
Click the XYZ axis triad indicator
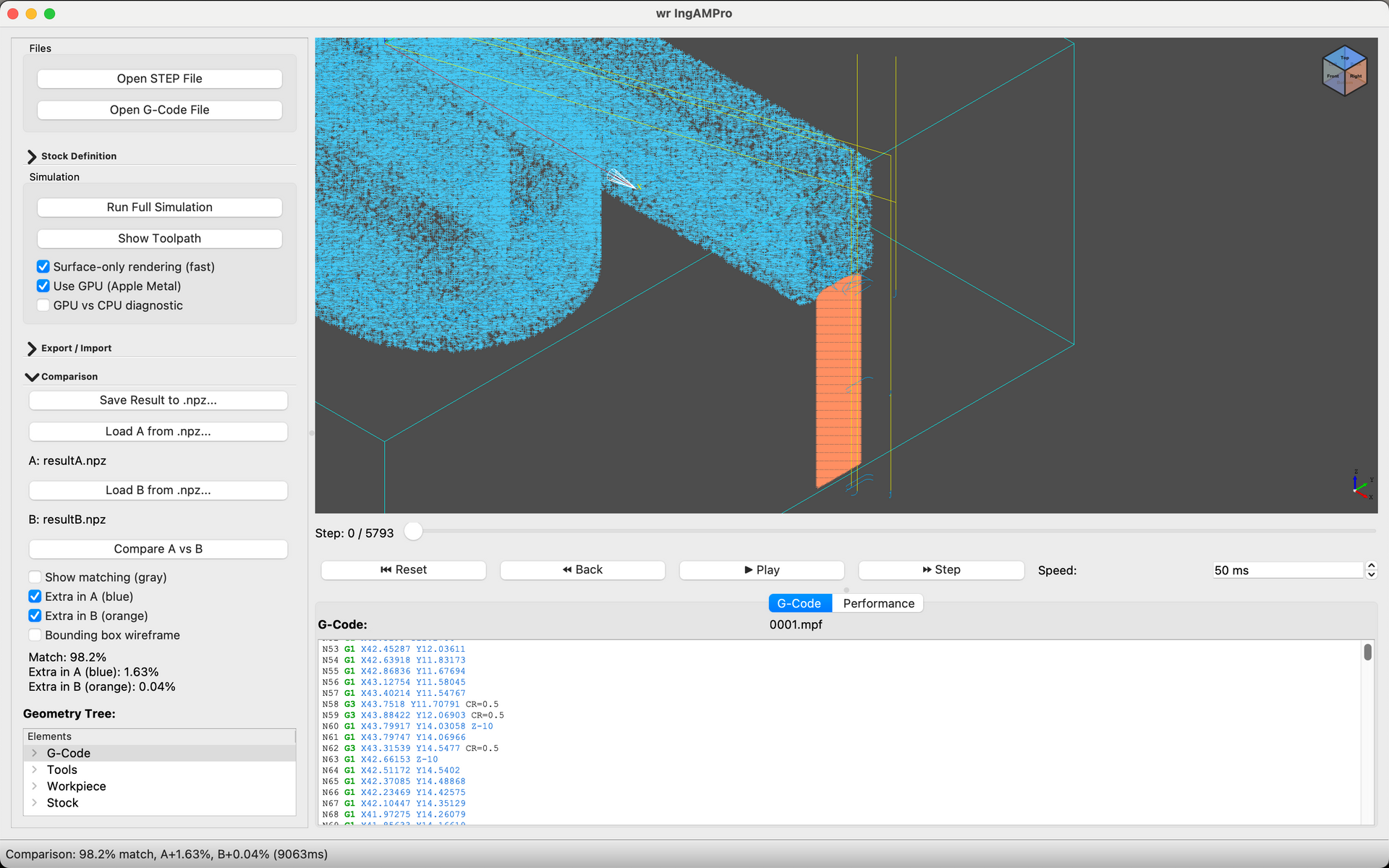point(1362,484)
